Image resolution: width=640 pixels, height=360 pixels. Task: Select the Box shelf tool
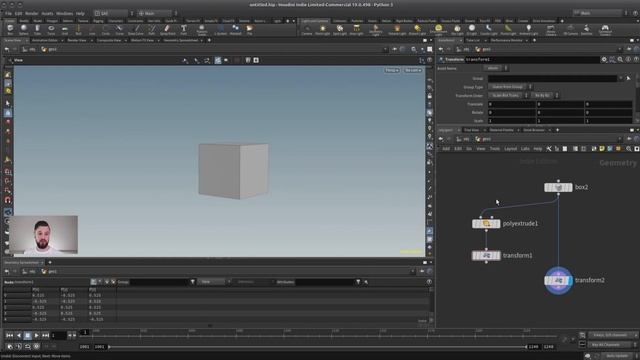click(x=10, y=29)
